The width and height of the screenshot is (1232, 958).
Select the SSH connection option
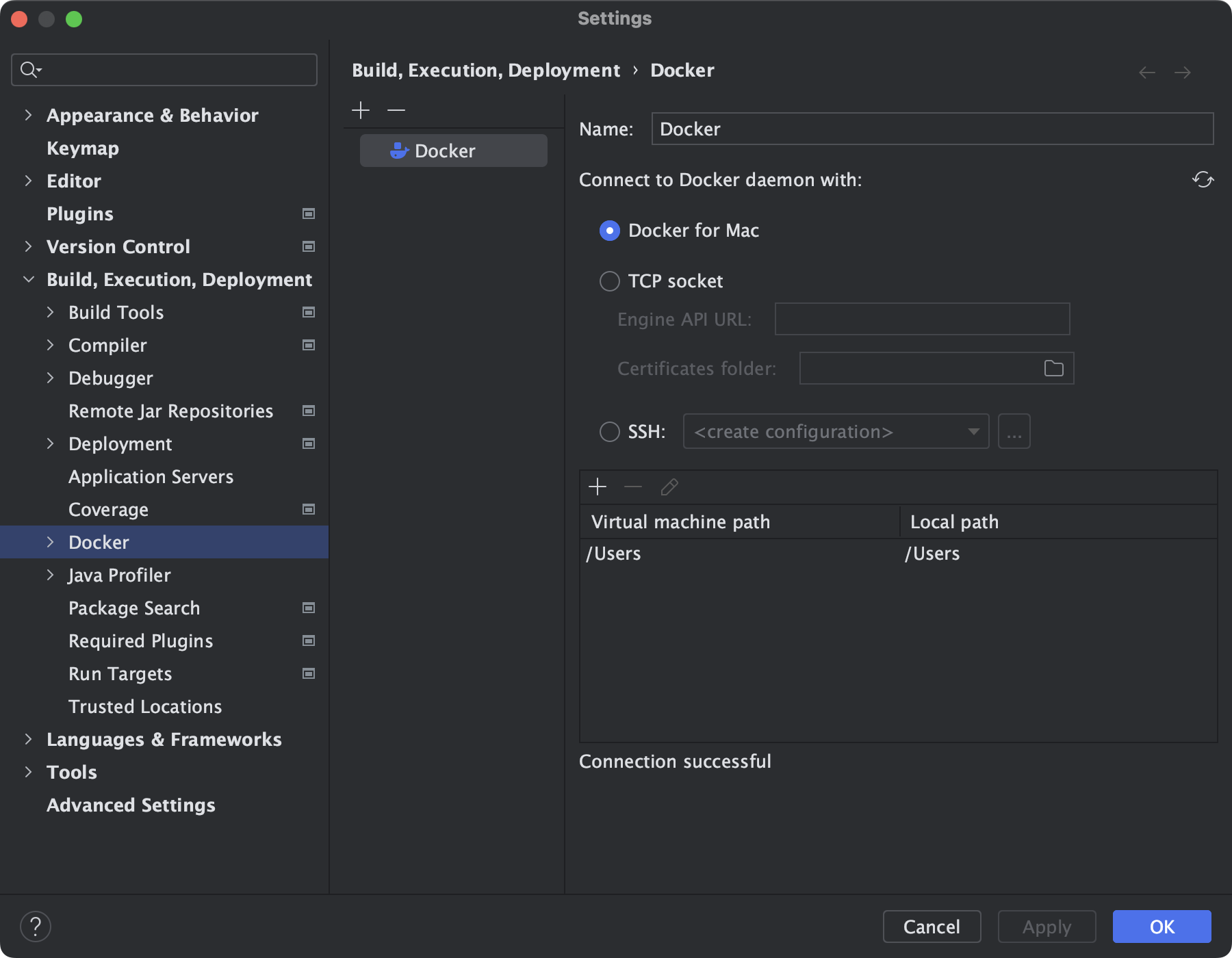click(x=609, y=431)
